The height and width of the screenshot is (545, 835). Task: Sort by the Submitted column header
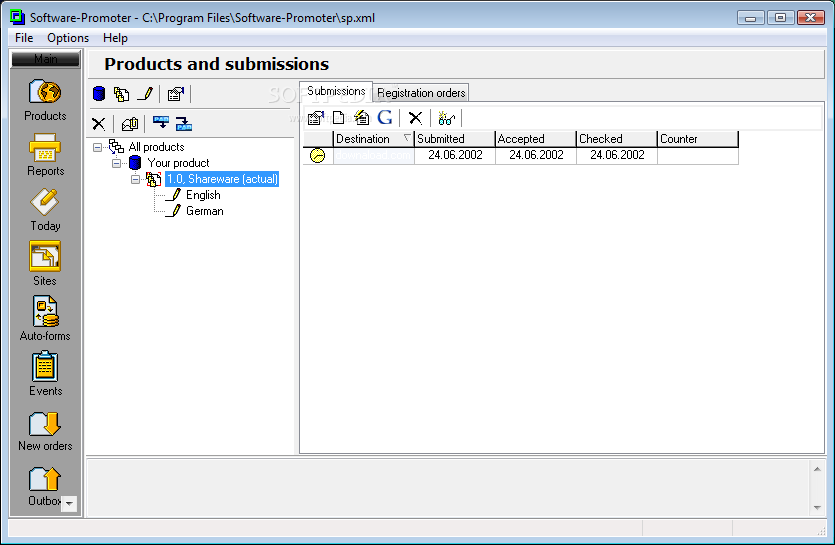[x=455, y=139]
